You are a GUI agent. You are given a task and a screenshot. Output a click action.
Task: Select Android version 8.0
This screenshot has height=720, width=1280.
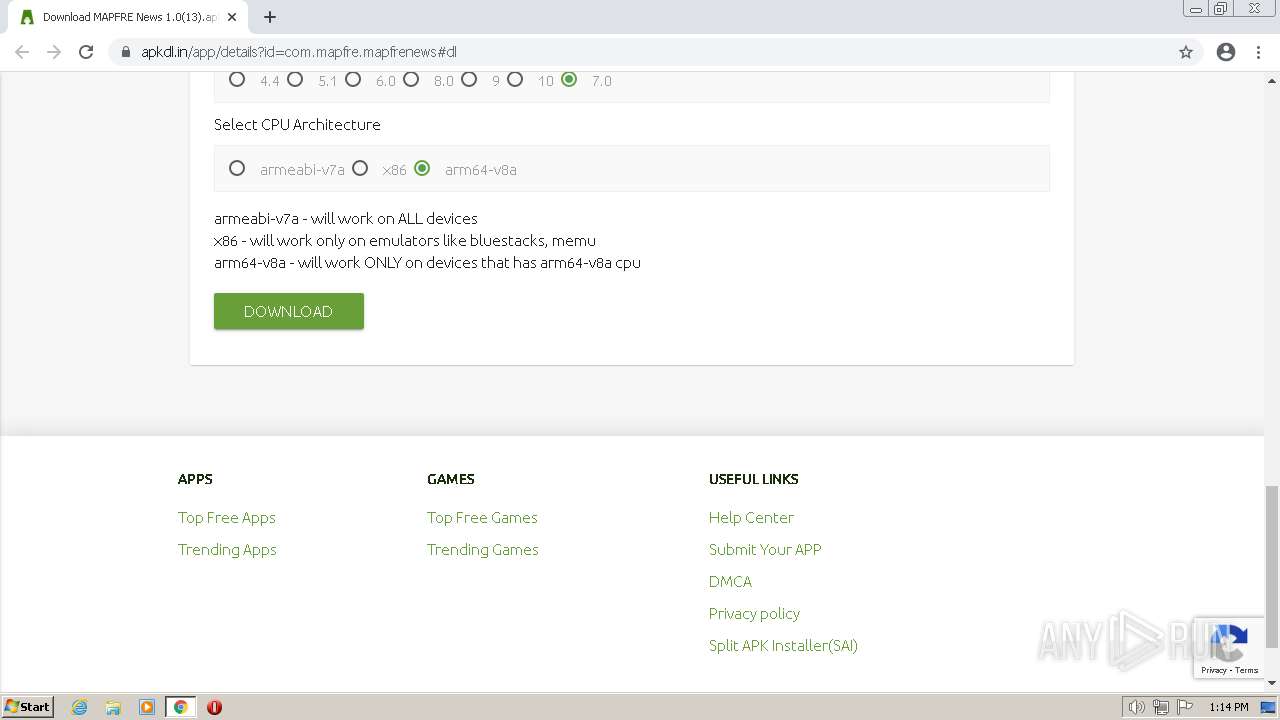pyautogui.click(x=411, y=80)
